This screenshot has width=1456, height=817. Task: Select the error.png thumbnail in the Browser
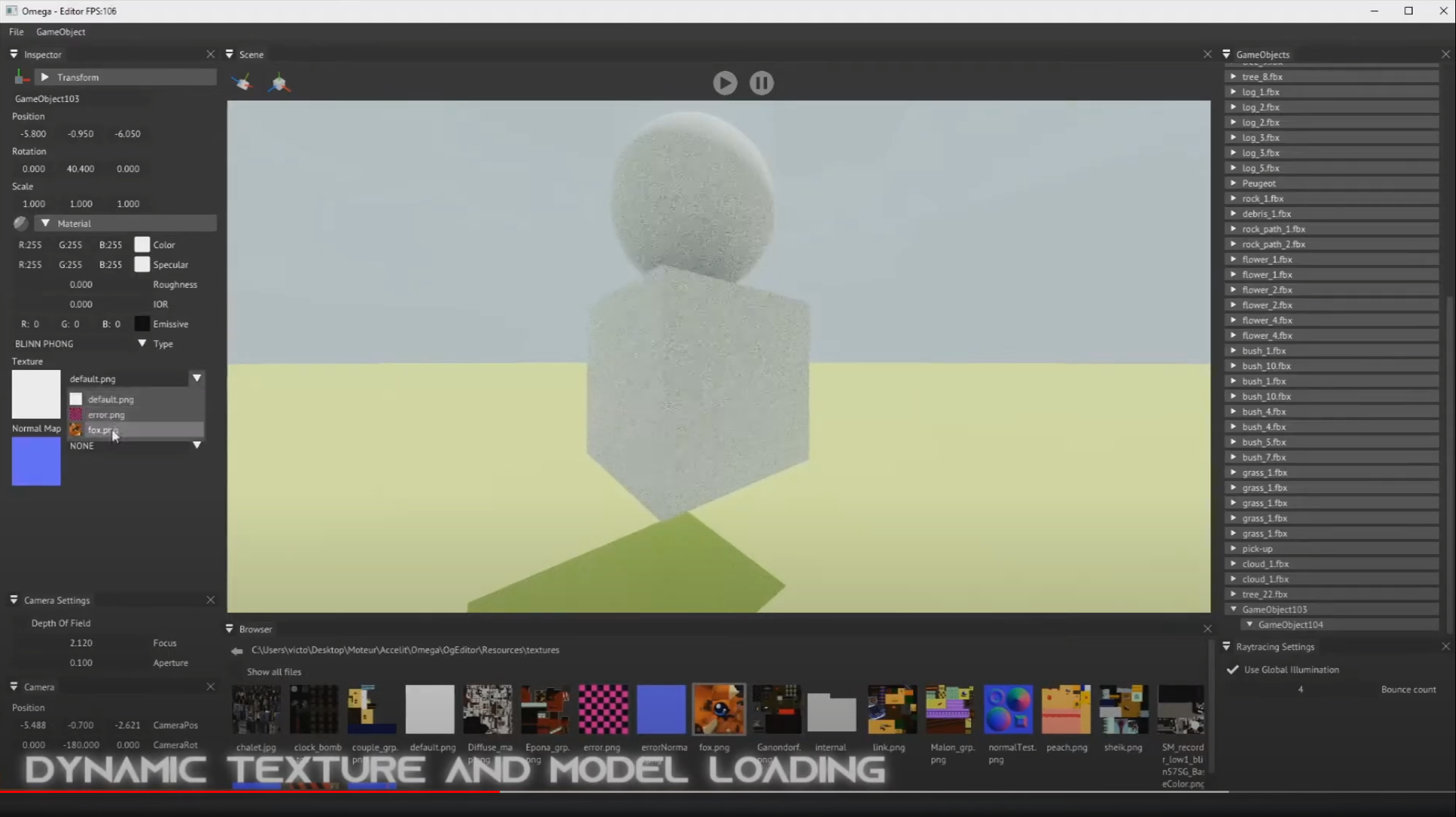602,709
